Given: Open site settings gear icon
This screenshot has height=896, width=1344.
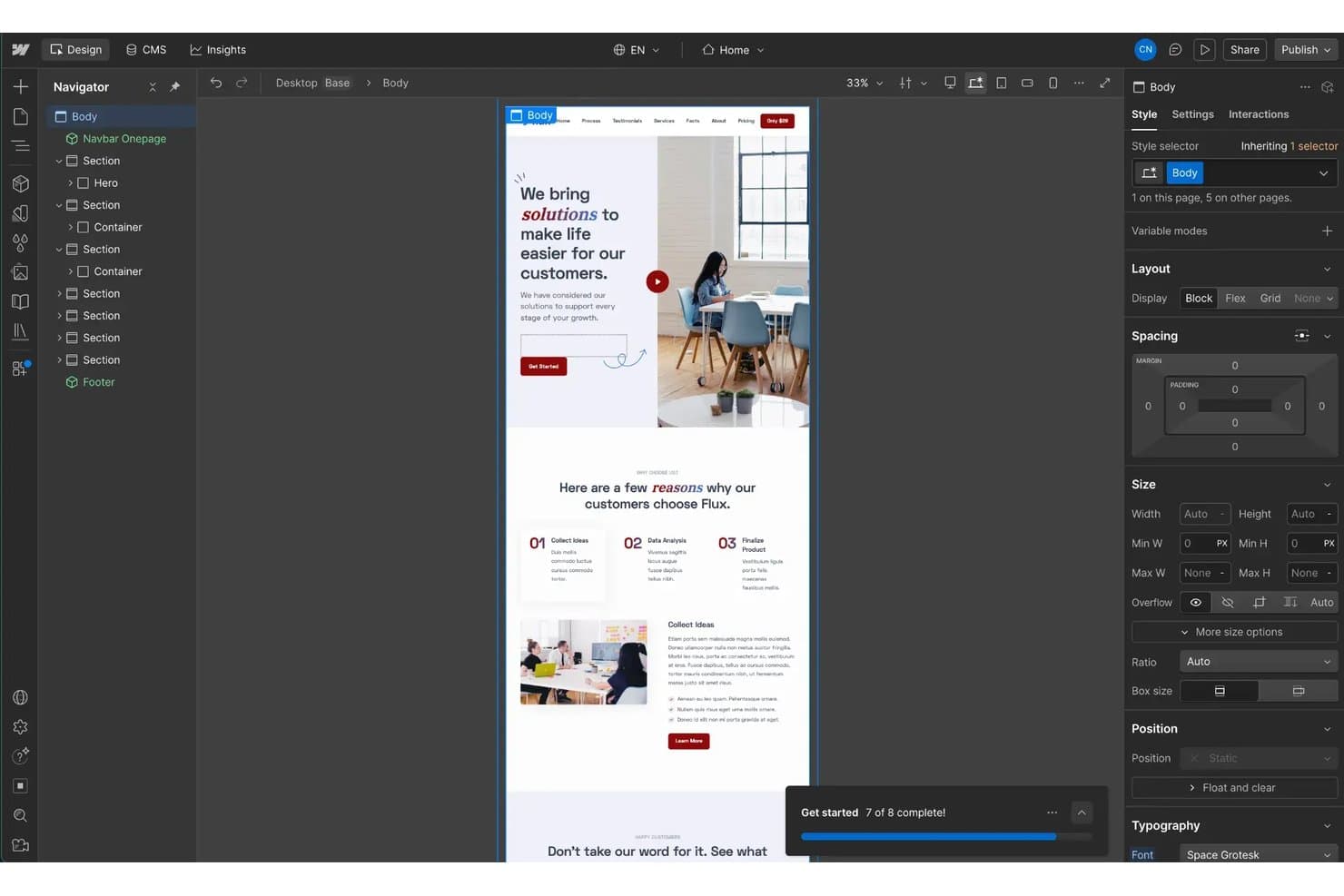Looking at the screenshot, I should point(20,727).
